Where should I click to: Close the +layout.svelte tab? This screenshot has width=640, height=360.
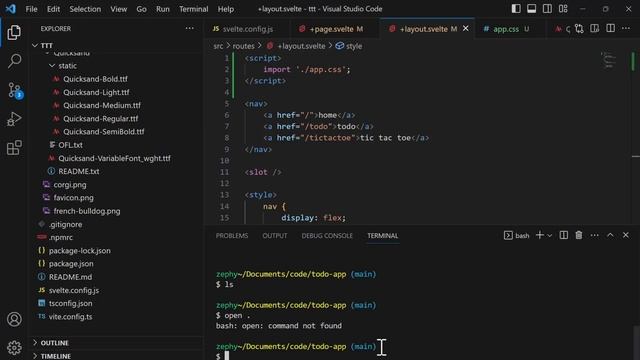point(466,29)
